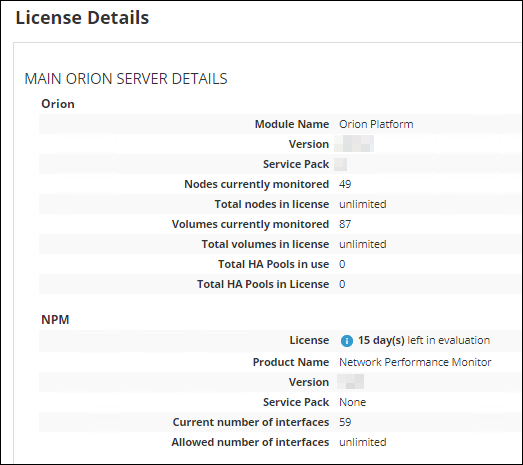This screenshot has width=523, height=465.
Task: Click the Network Performance Monitor product name
Action: (415, 362)
